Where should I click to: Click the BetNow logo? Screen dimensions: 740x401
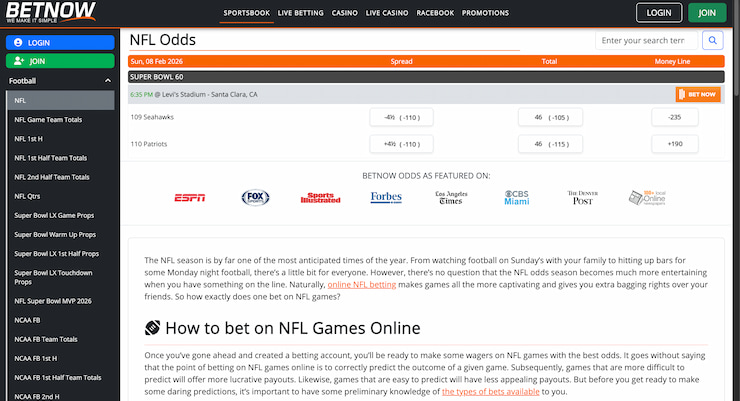[x=50, y=12]
